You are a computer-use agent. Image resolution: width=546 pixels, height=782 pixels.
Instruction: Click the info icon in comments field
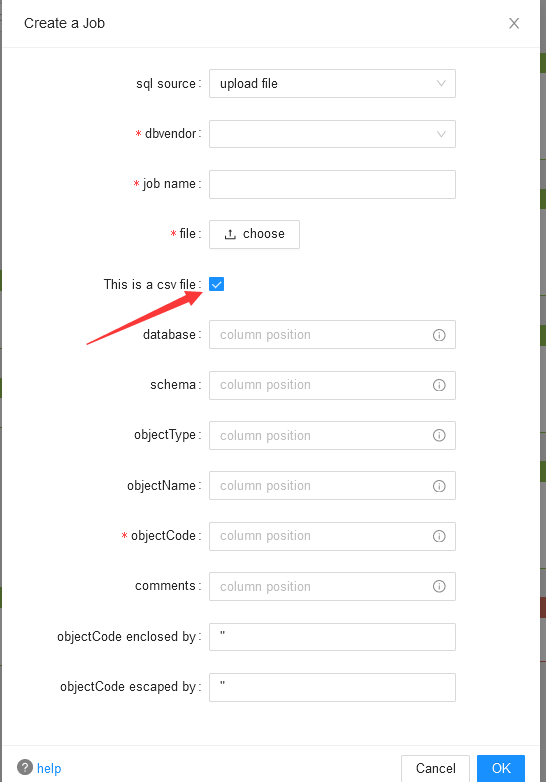pyautogui.click(x=439, y=586)
